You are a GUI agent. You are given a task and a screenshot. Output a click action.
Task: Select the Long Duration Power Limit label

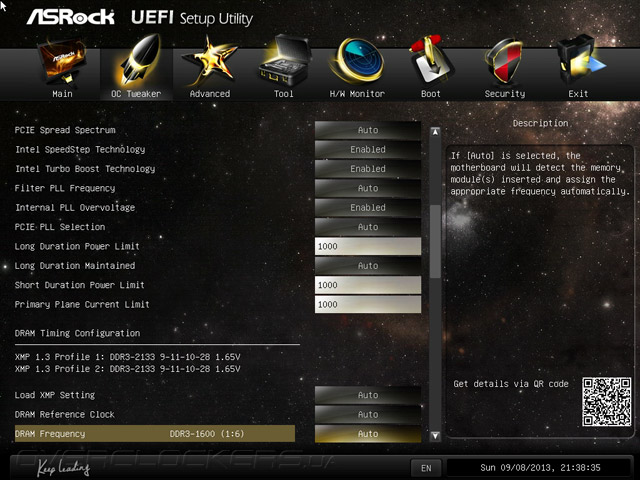[x=77, y=246]
